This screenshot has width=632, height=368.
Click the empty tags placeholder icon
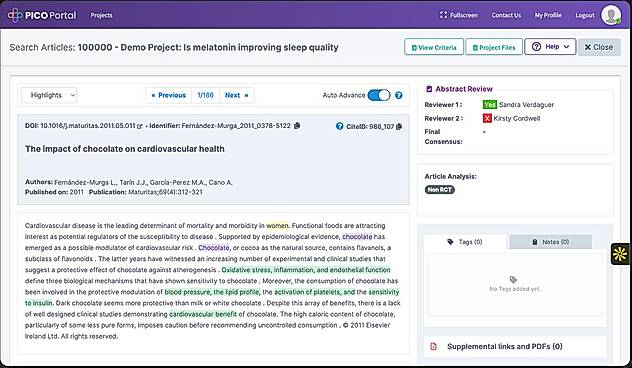point(513,280)
